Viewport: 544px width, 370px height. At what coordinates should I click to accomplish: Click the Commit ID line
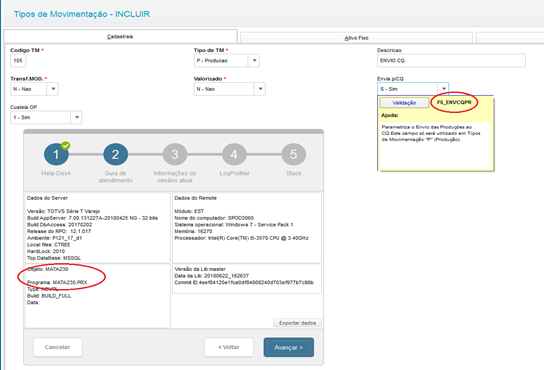244,283
